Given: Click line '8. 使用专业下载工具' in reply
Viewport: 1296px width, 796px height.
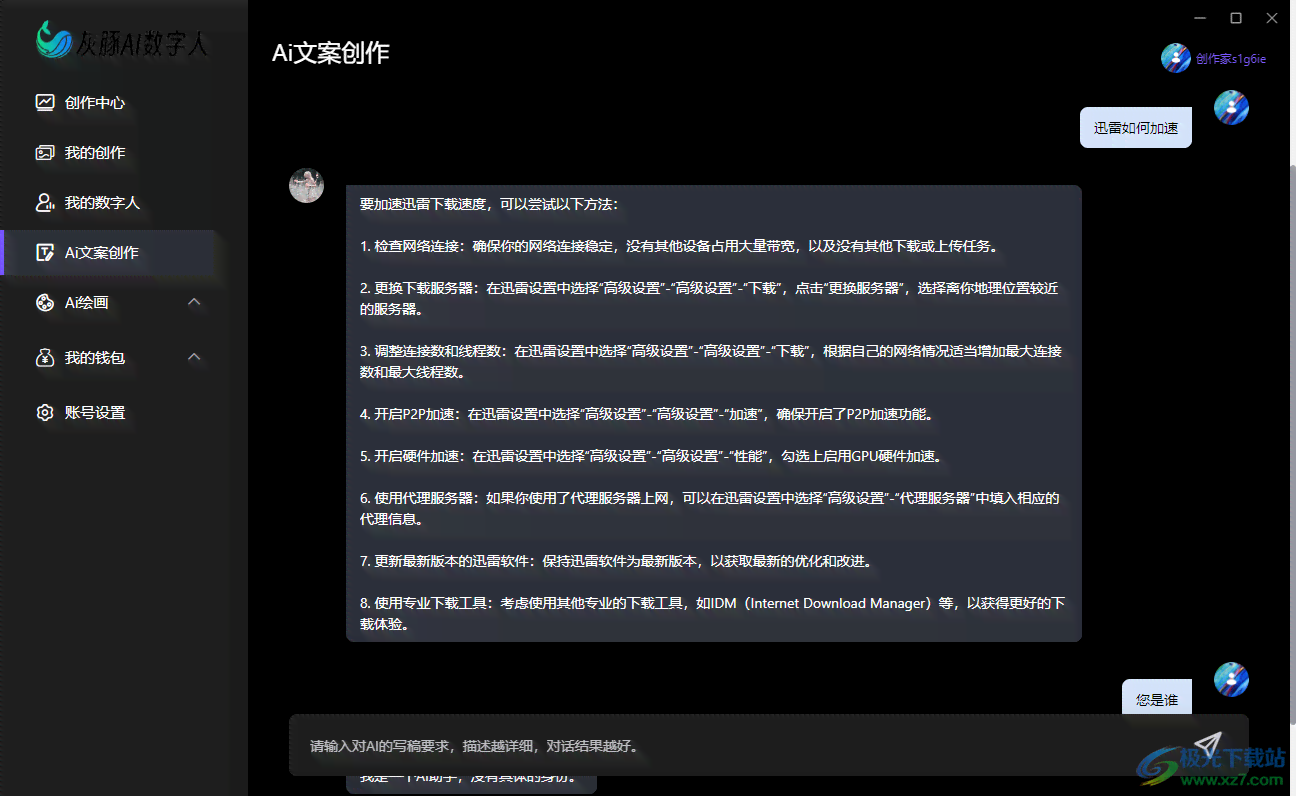Looking at the screenshot, I should point(712,614).
